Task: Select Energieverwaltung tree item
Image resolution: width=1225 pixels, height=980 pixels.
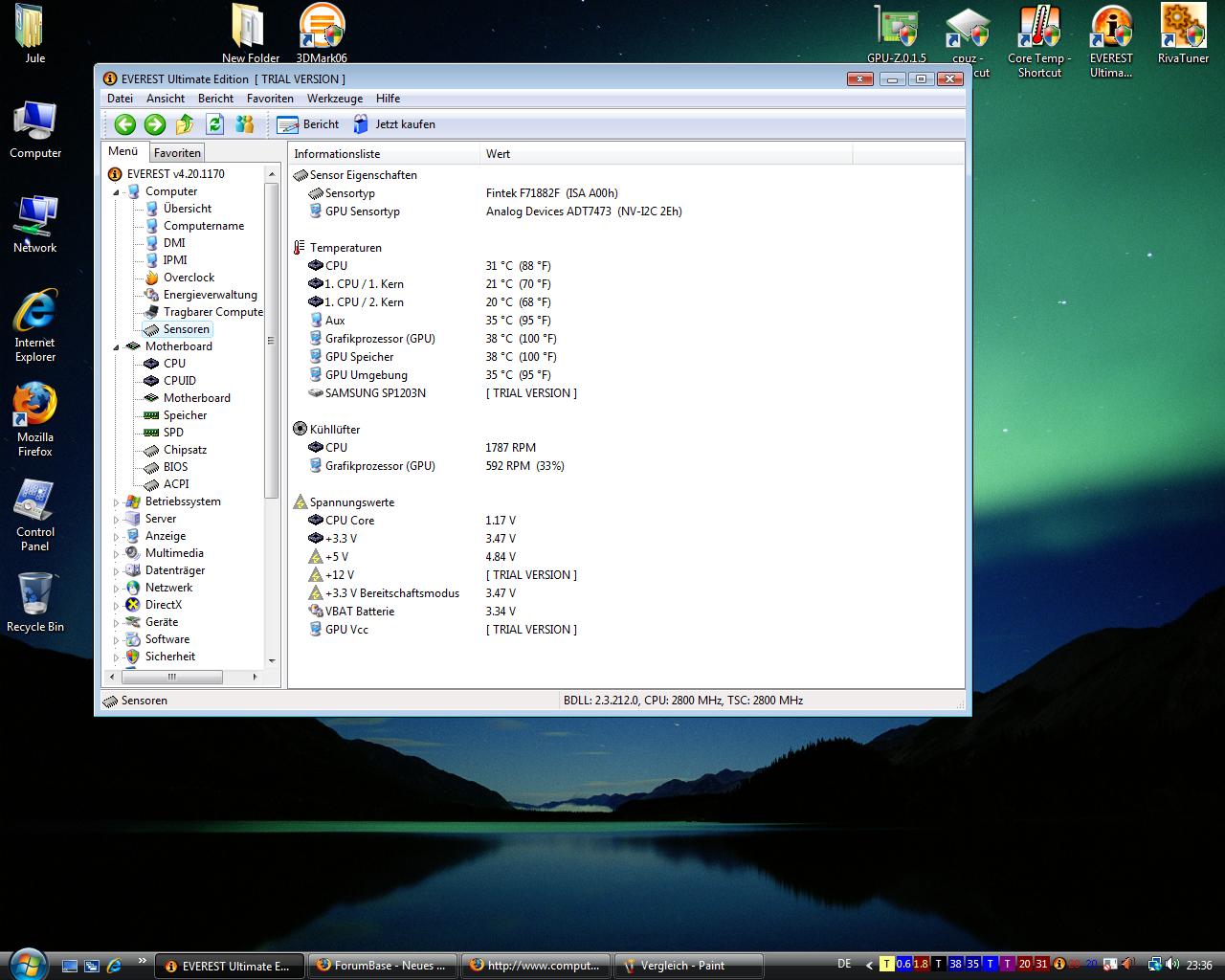Action: point(210,295)
